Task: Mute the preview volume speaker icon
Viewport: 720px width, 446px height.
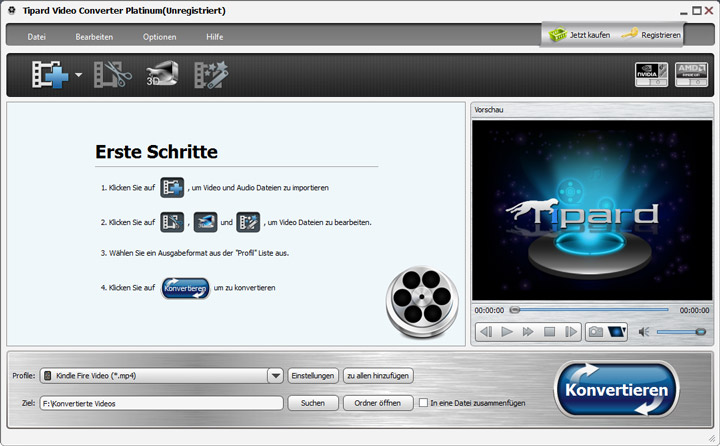Action: click(x=644, y=332)
